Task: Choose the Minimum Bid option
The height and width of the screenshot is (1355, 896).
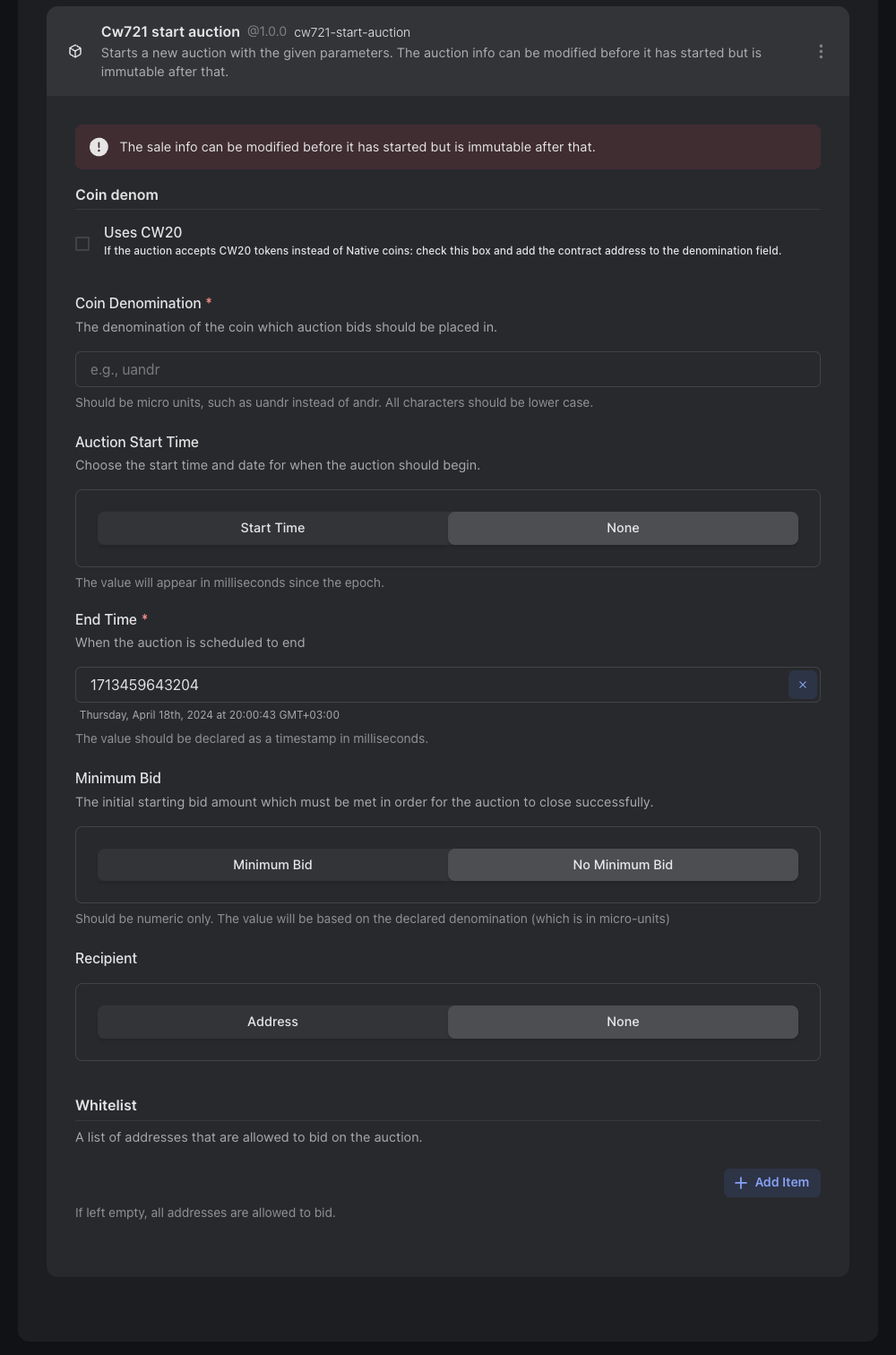Action: tap(272, 865)
